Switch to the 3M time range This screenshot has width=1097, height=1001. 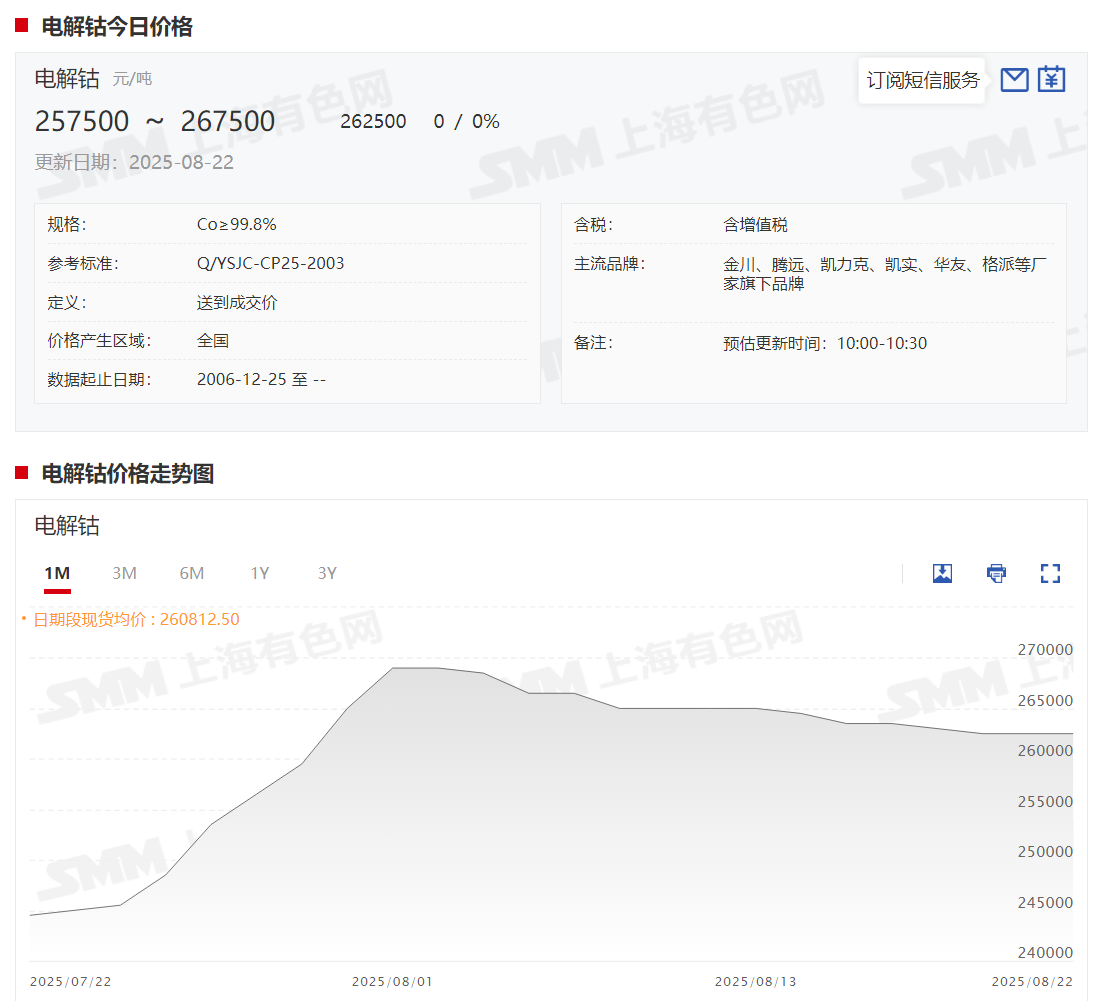(124, 573)
